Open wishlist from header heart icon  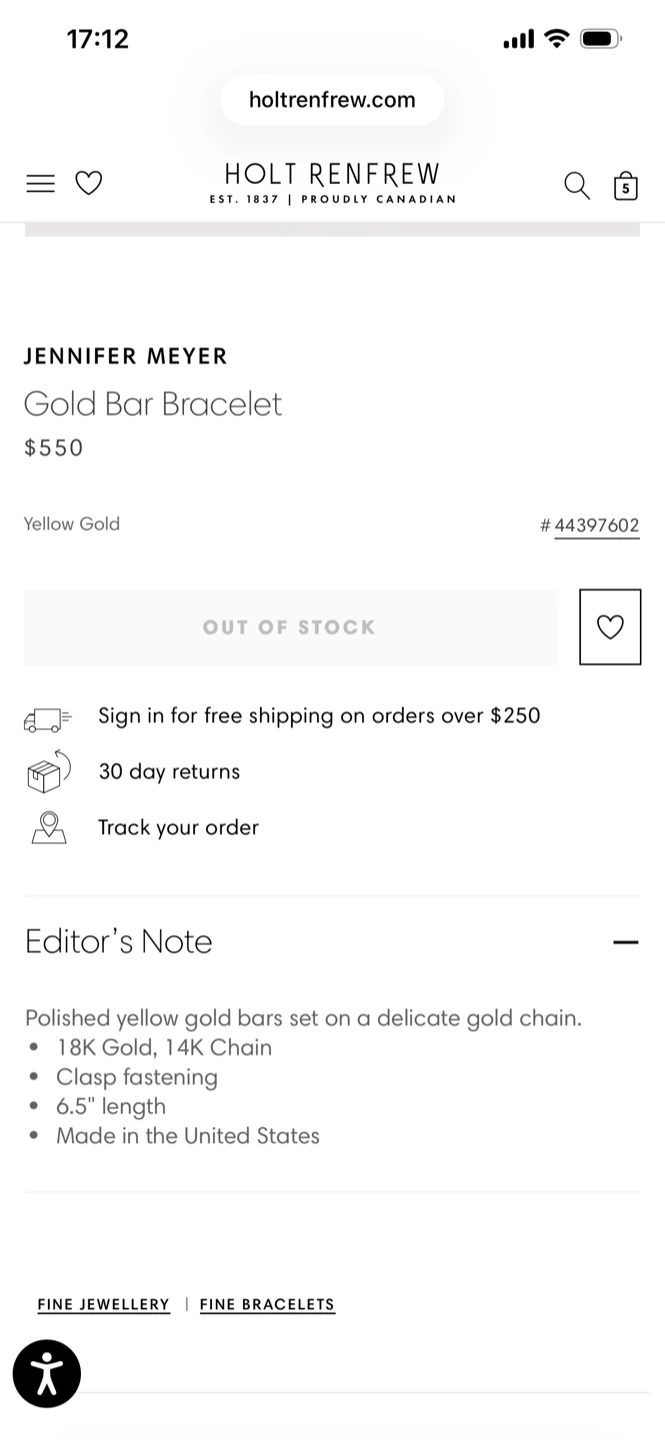point(89,184)
